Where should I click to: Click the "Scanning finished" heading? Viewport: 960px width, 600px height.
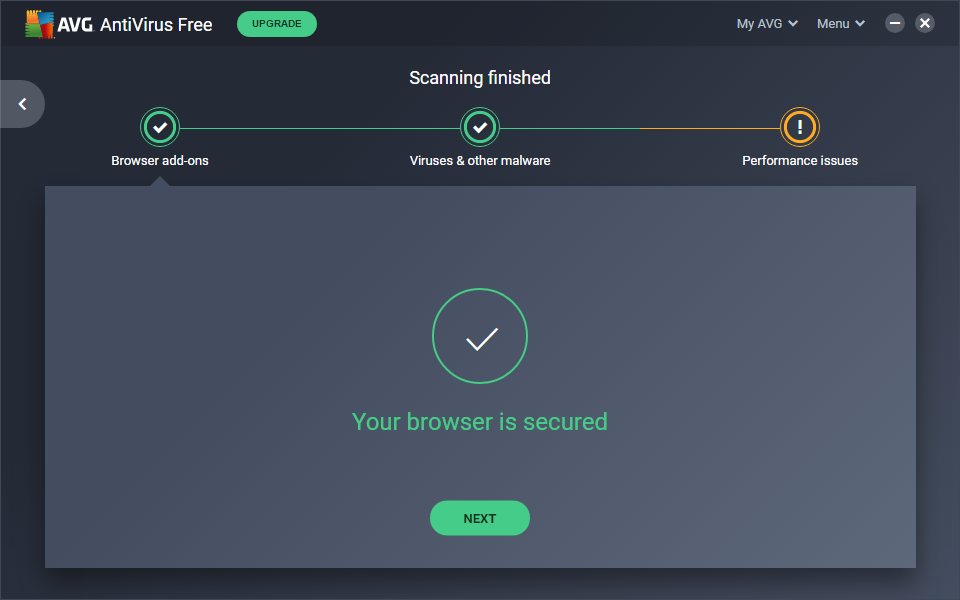pos(480,78)
